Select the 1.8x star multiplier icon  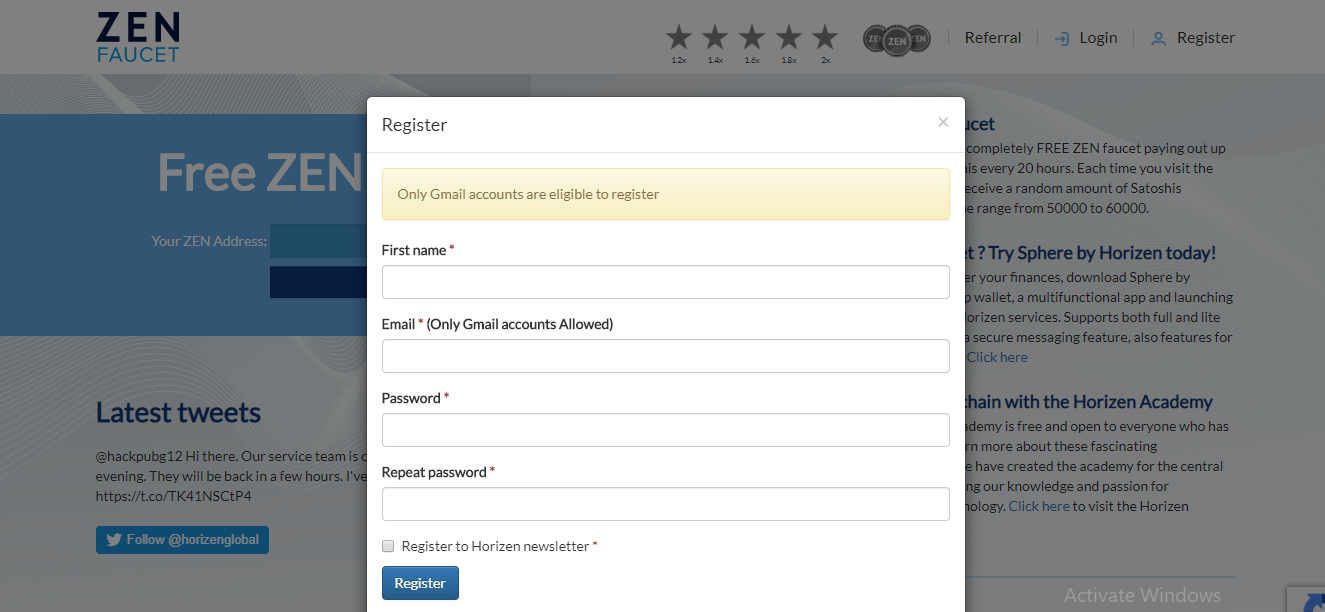coord(789,39)
